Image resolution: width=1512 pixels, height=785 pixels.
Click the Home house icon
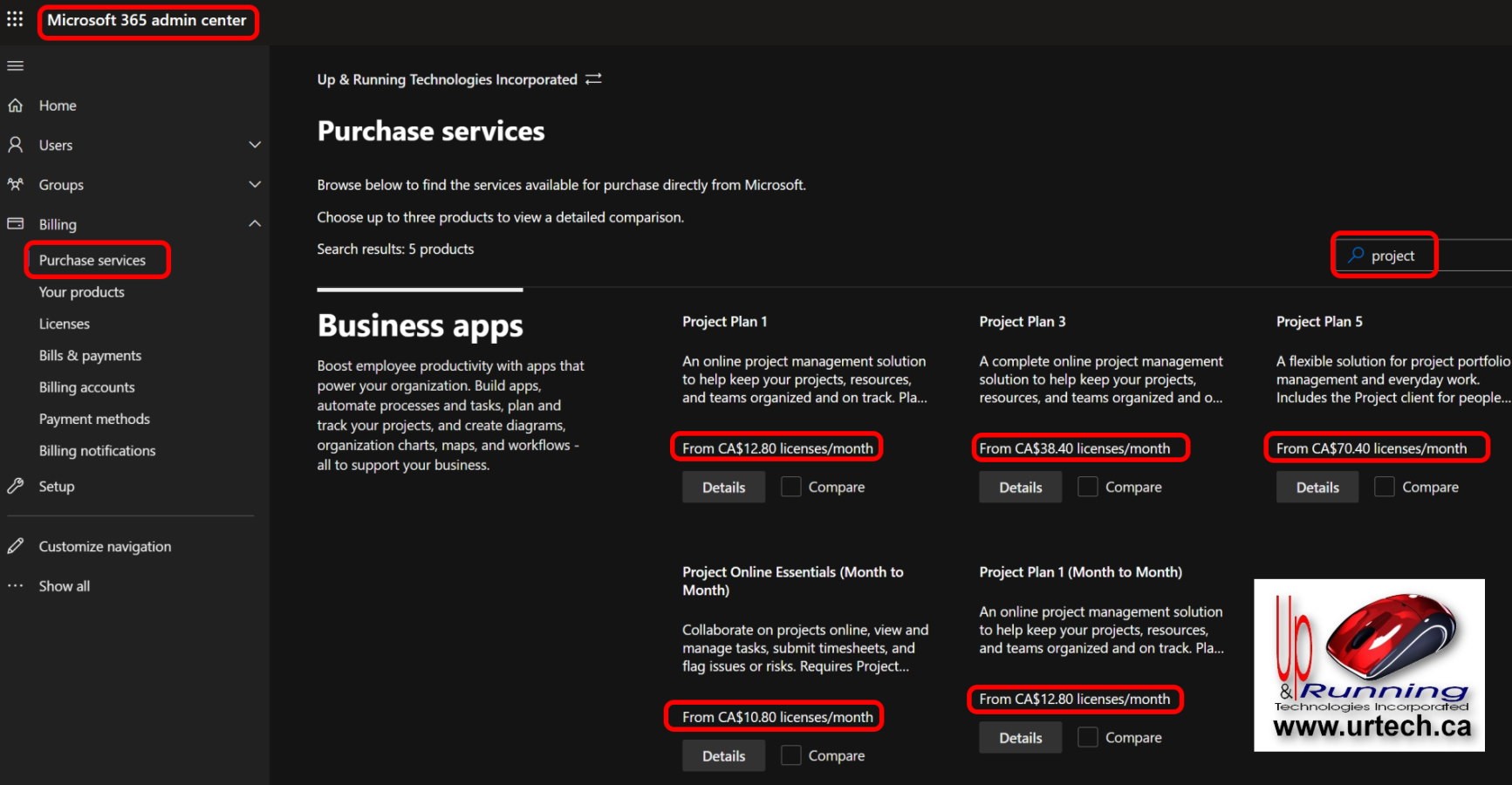point(15,106)
